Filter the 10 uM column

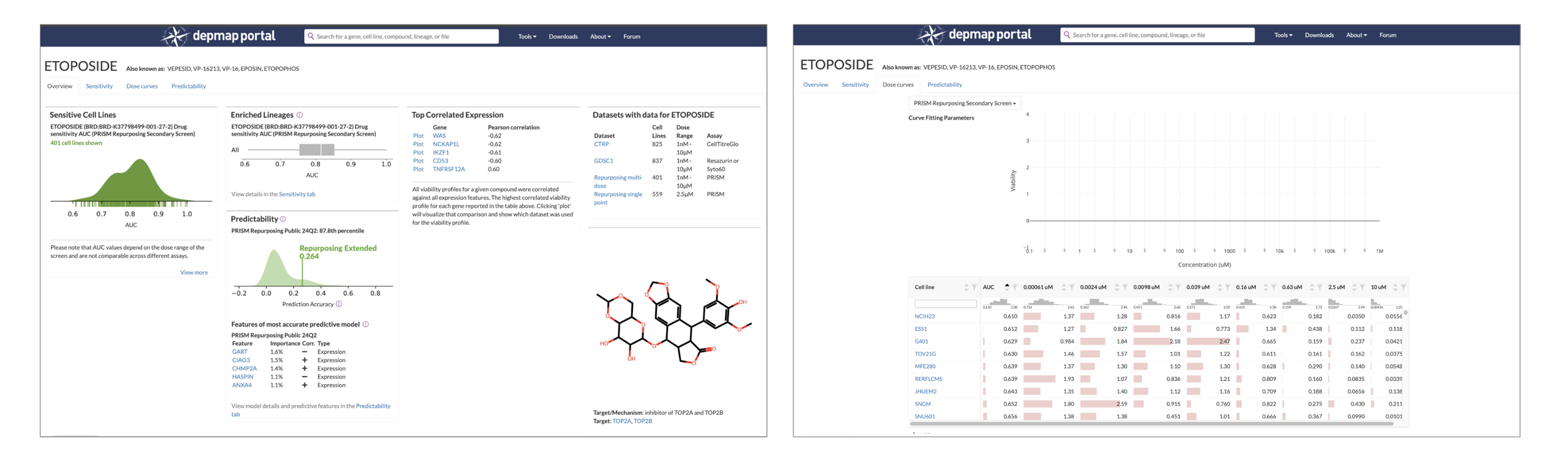tap(1403, 287)
